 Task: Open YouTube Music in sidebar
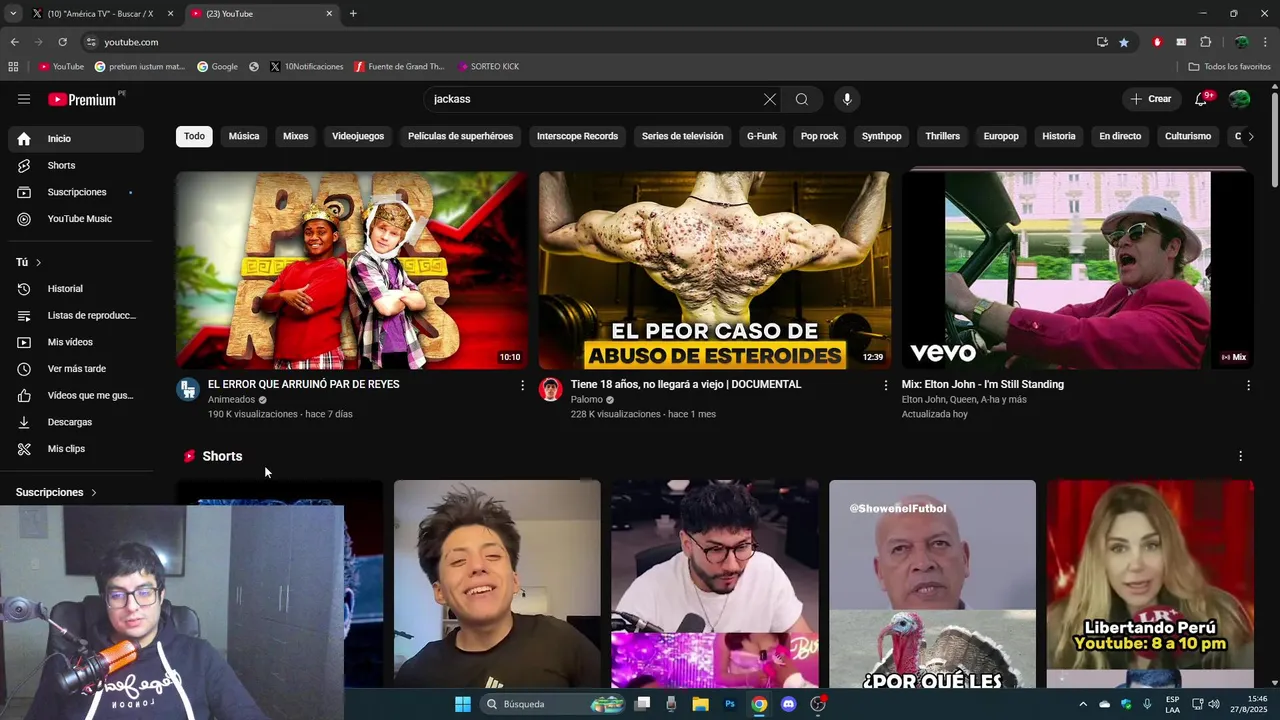click(x=76, y=219)
